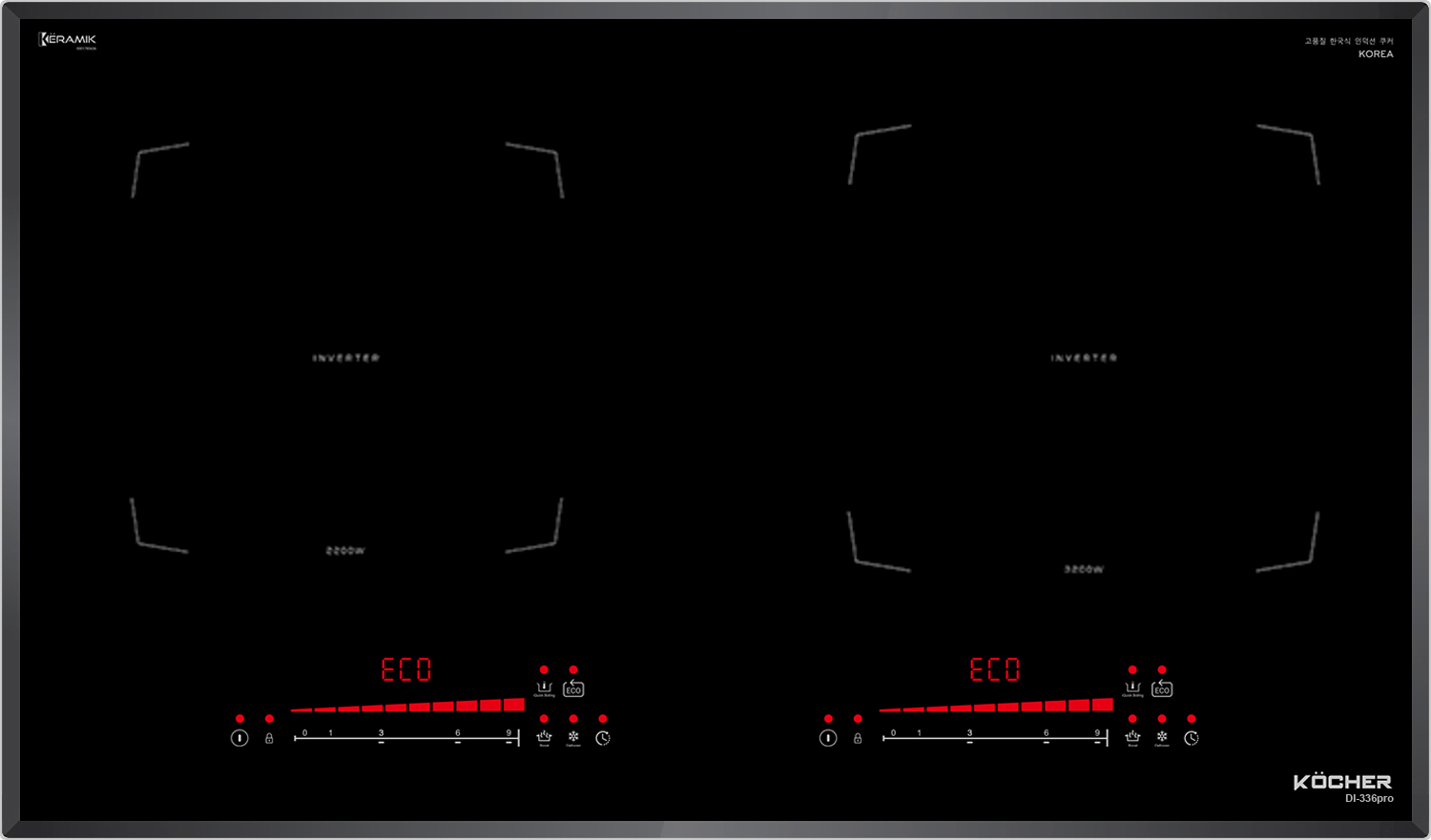Screen dimensions: 1431x840
Task: Tap the left zone Quick Boiling icon
Action: (x=544, y=688)
